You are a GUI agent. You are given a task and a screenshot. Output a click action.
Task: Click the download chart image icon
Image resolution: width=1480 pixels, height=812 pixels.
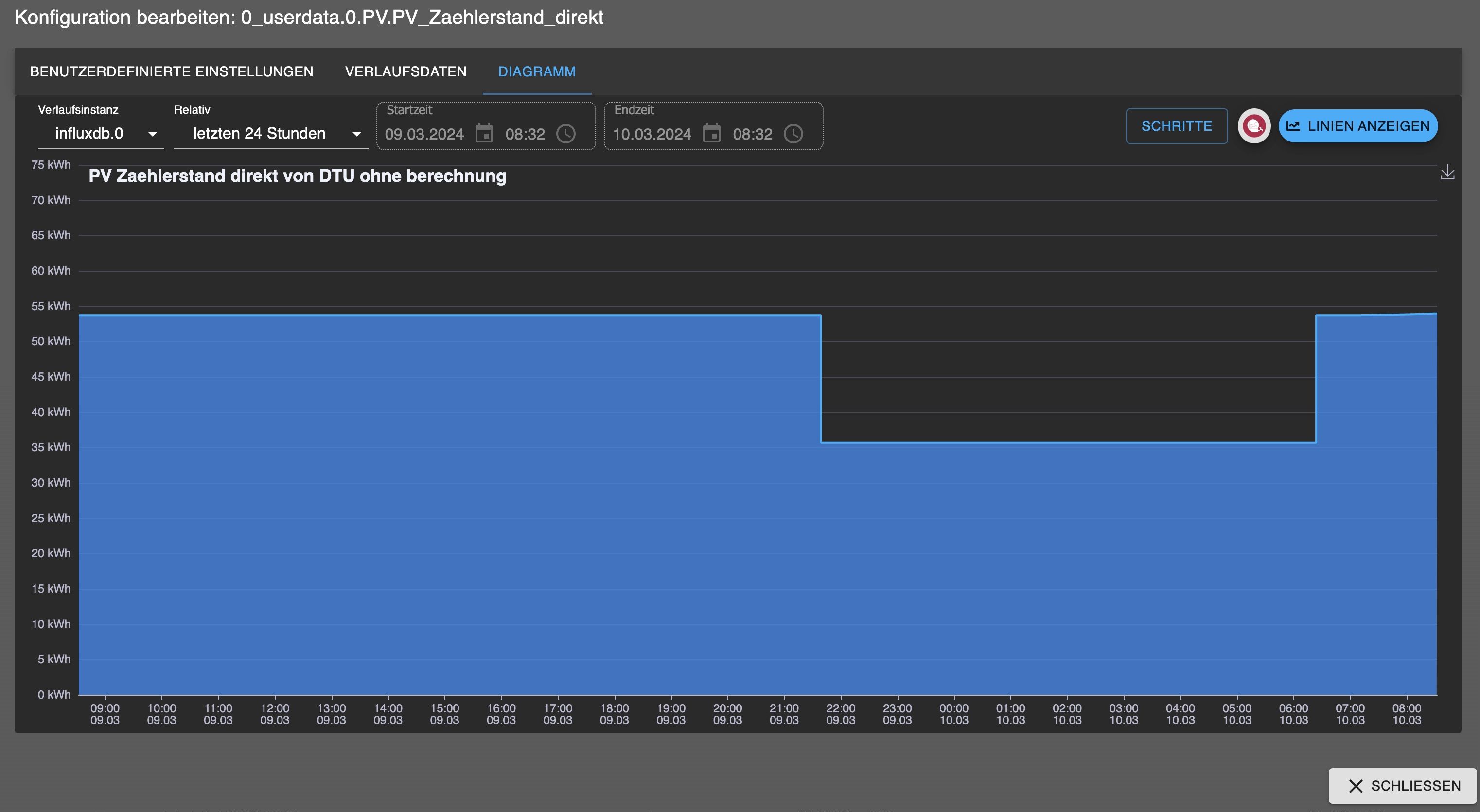click(1447, 173)
